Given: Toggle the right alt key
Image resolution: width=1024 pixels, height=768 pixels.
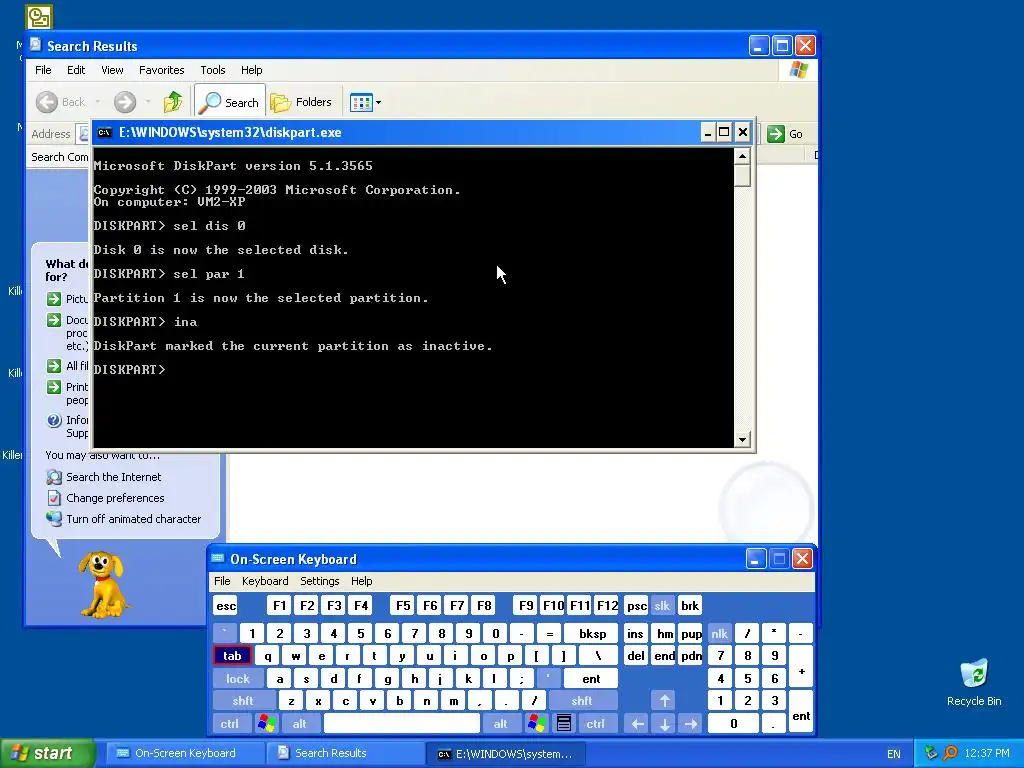Looking at the screenshot, I should 500,724.
